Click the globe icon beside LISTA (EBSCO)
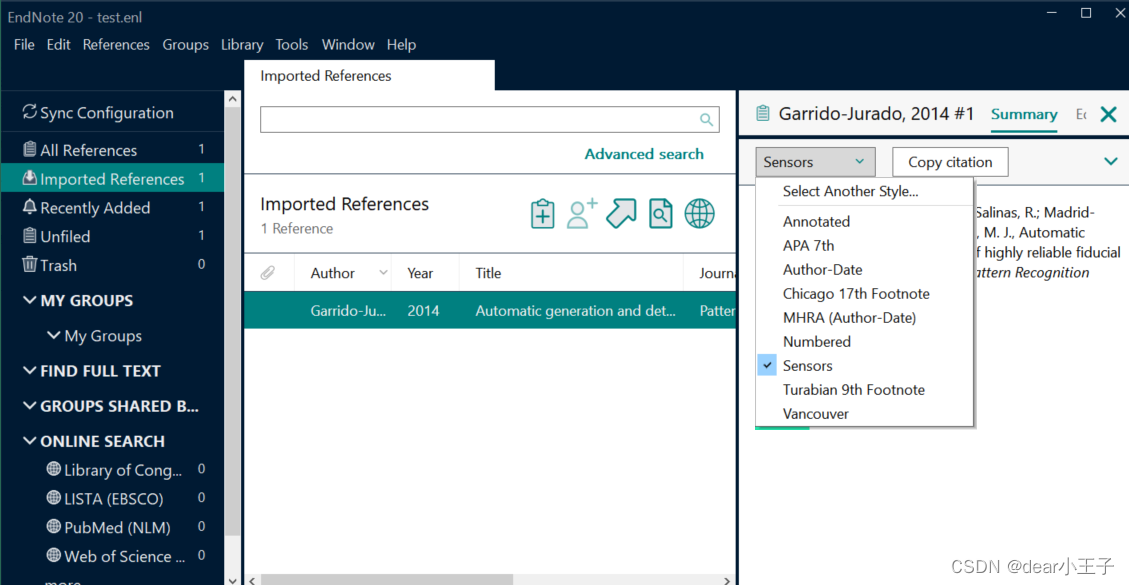Viewport: 1129px width, 585px height. (53, 498)
